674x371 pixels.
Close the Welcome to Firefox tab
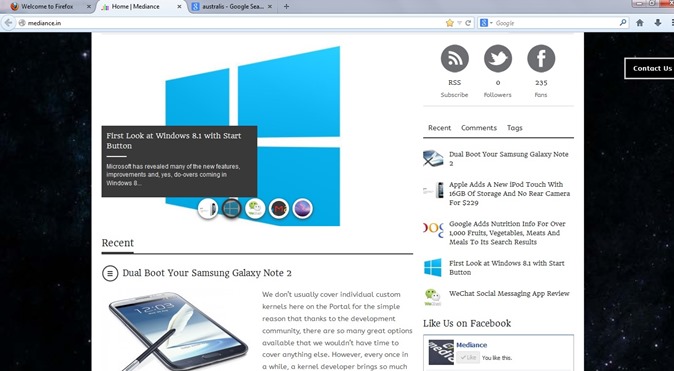click(89, 6)
